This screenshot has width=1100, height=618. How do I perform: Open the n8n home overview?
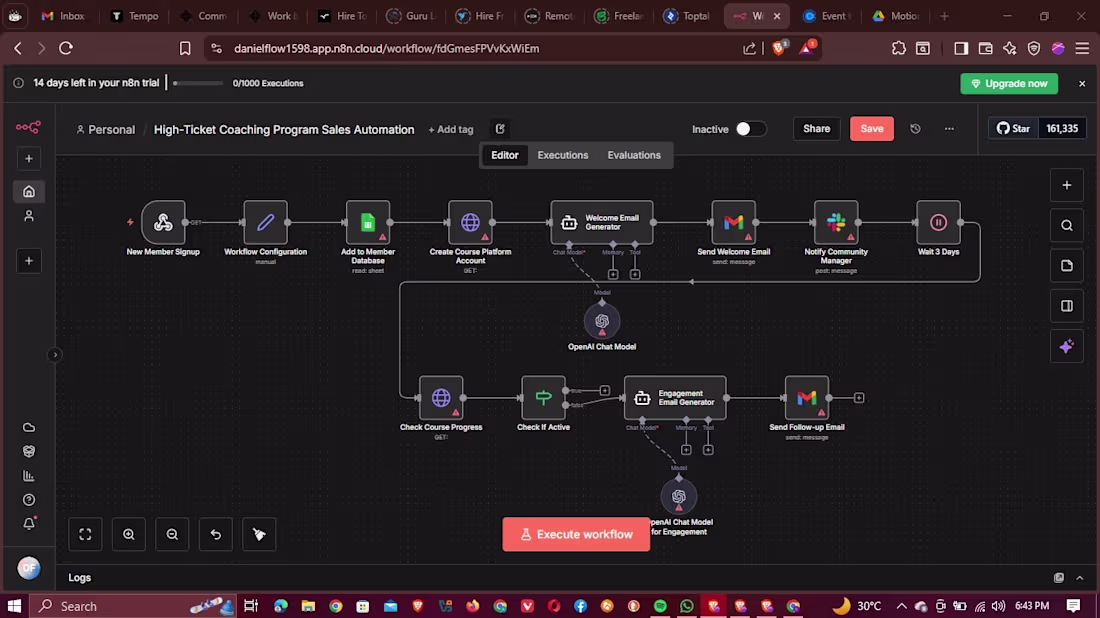click(x=29, y=192)
